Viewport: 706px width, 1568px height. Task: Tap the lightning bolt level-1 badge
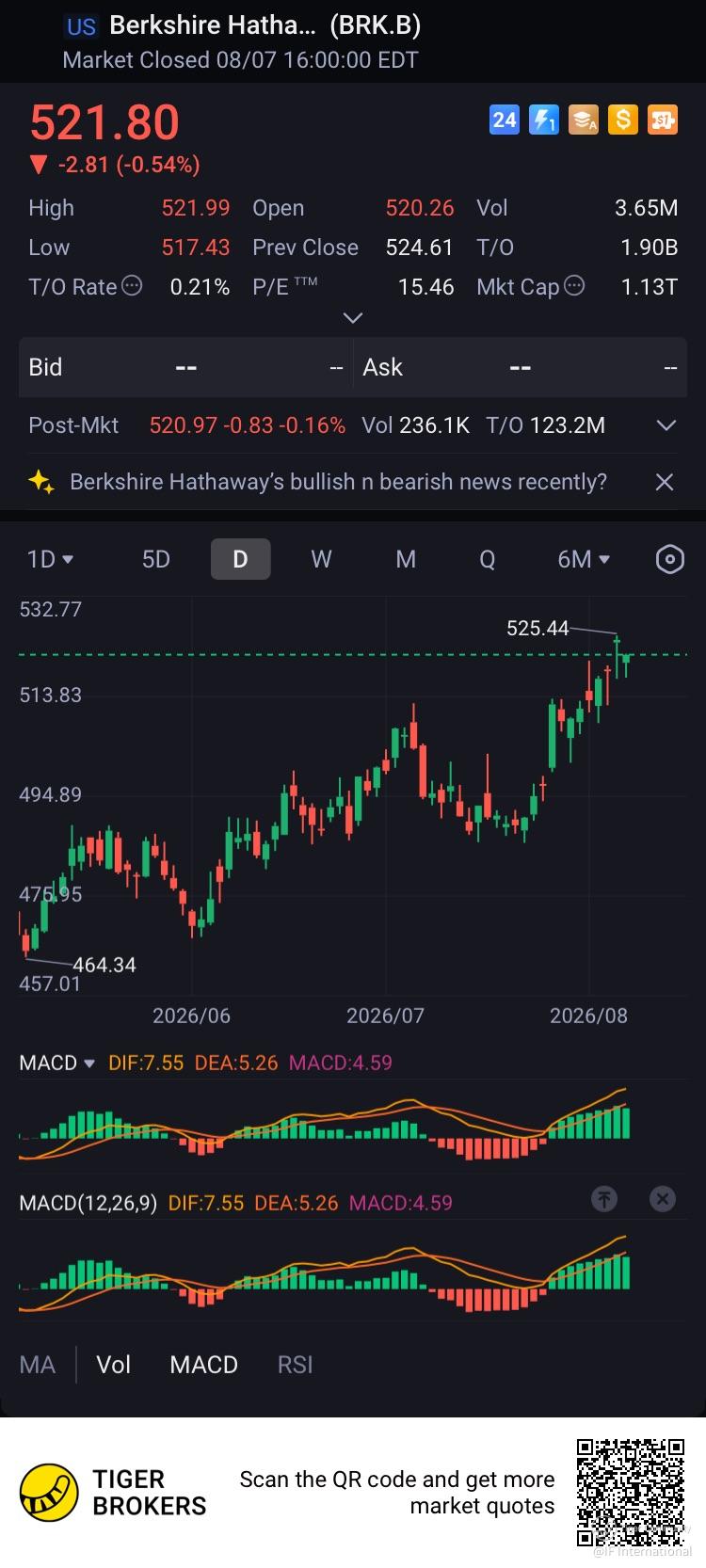point(544,120)
